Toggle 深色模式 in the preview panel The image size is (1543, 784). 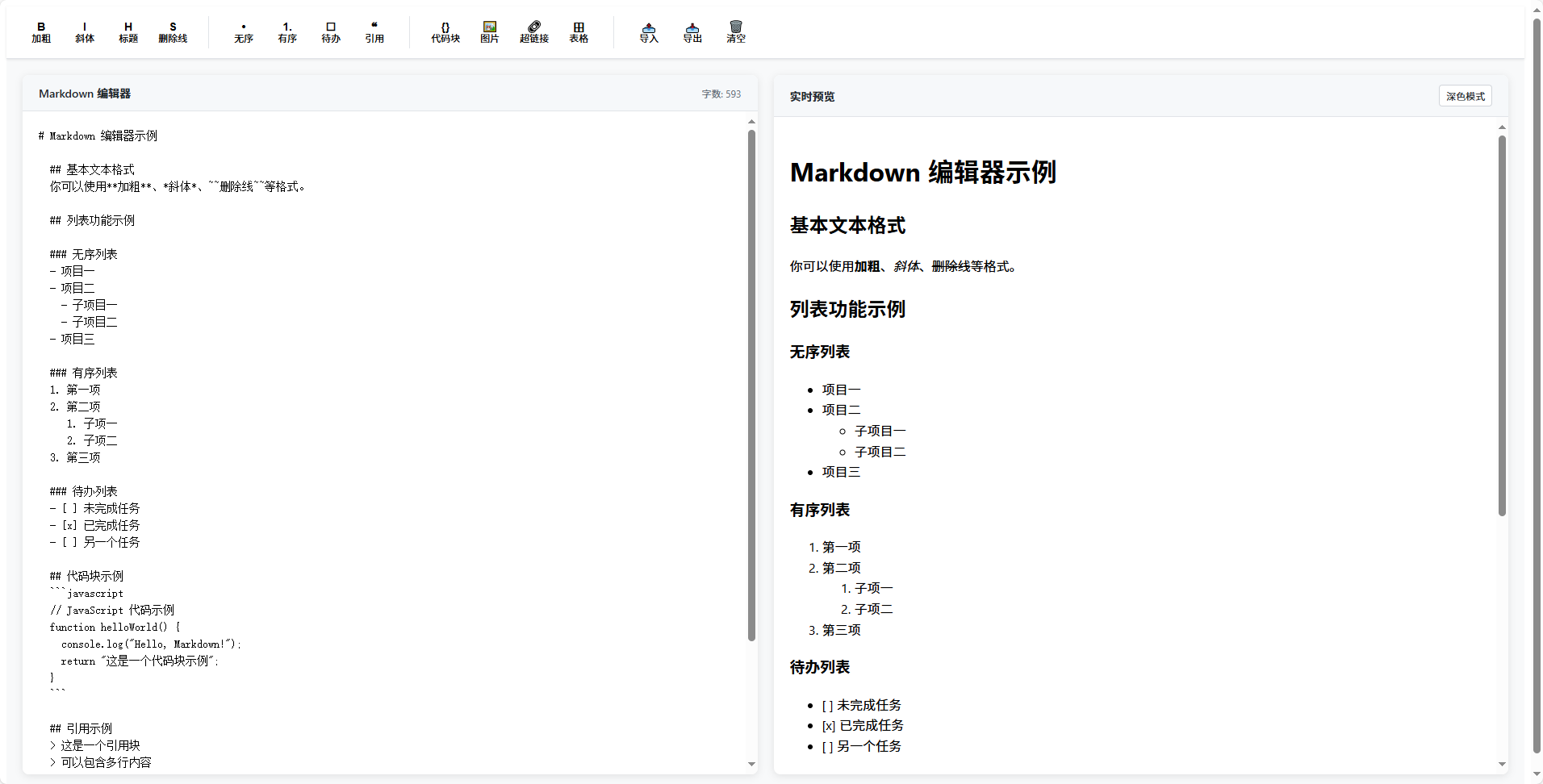pos(1464,95)
